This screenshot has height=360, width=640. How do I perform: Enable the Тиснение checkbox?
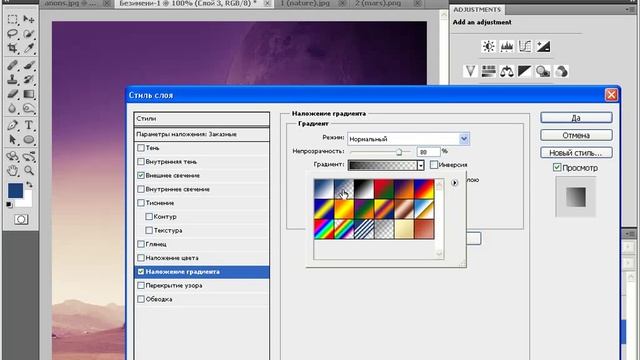pos(141,203)
